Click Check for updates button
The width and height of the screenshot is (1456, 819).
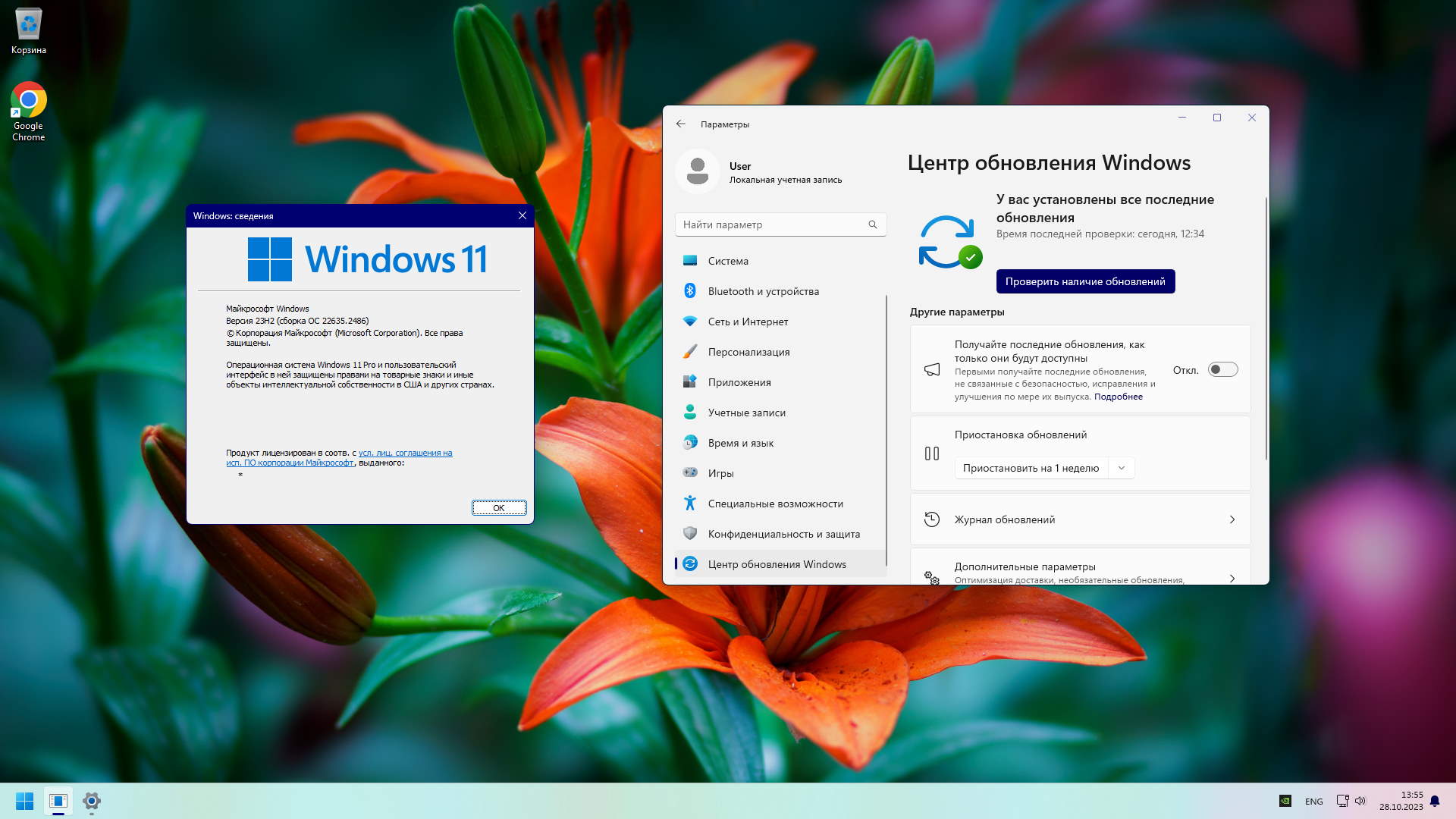[1084, 281]
